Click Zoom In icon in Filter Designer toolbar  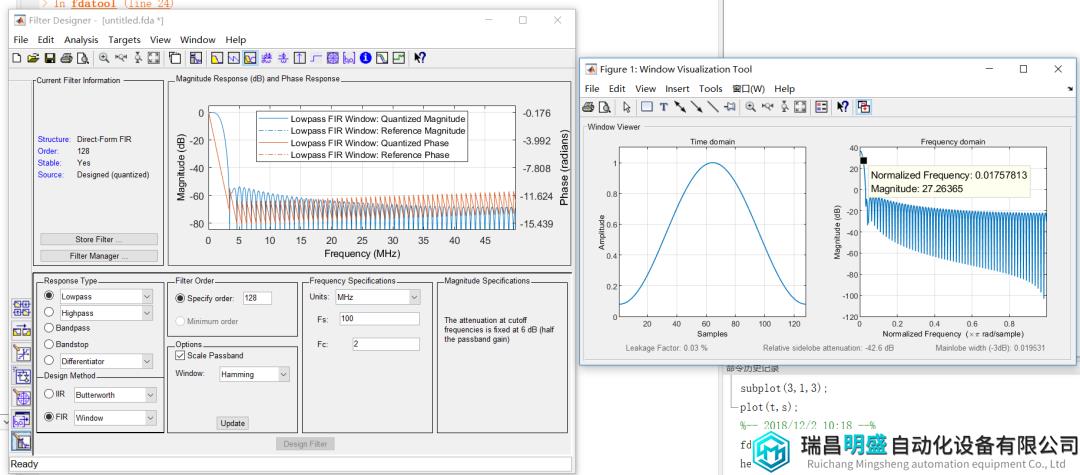[104, 59]
